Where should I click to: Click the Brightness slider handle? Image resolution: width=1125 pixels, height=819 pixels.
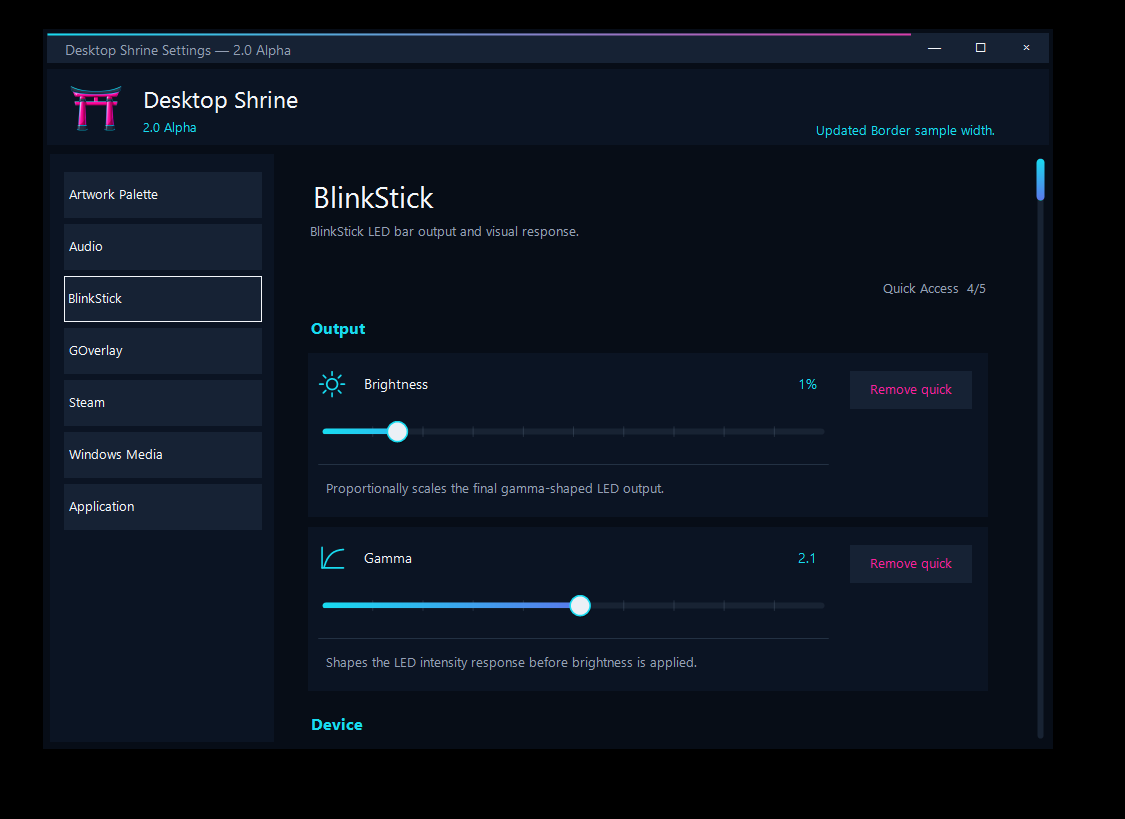point(397,432)
